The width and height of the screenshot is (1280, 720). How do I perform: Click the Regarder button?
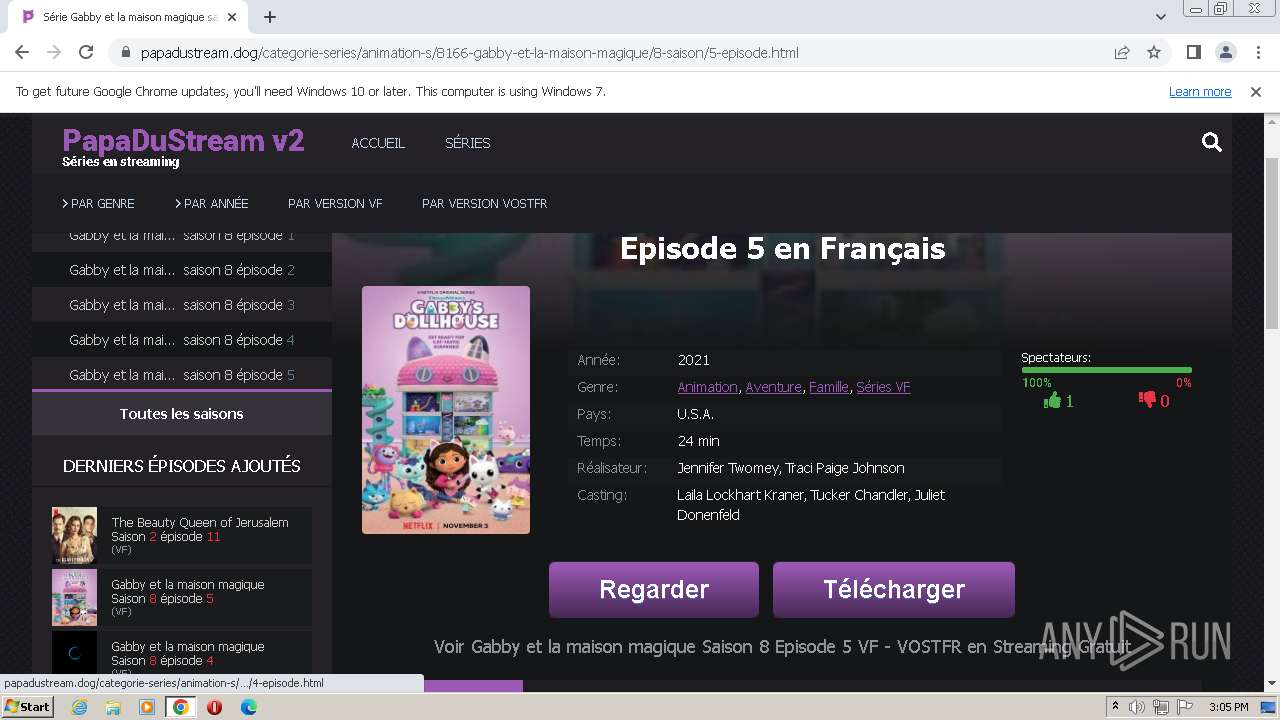point(654,589)
